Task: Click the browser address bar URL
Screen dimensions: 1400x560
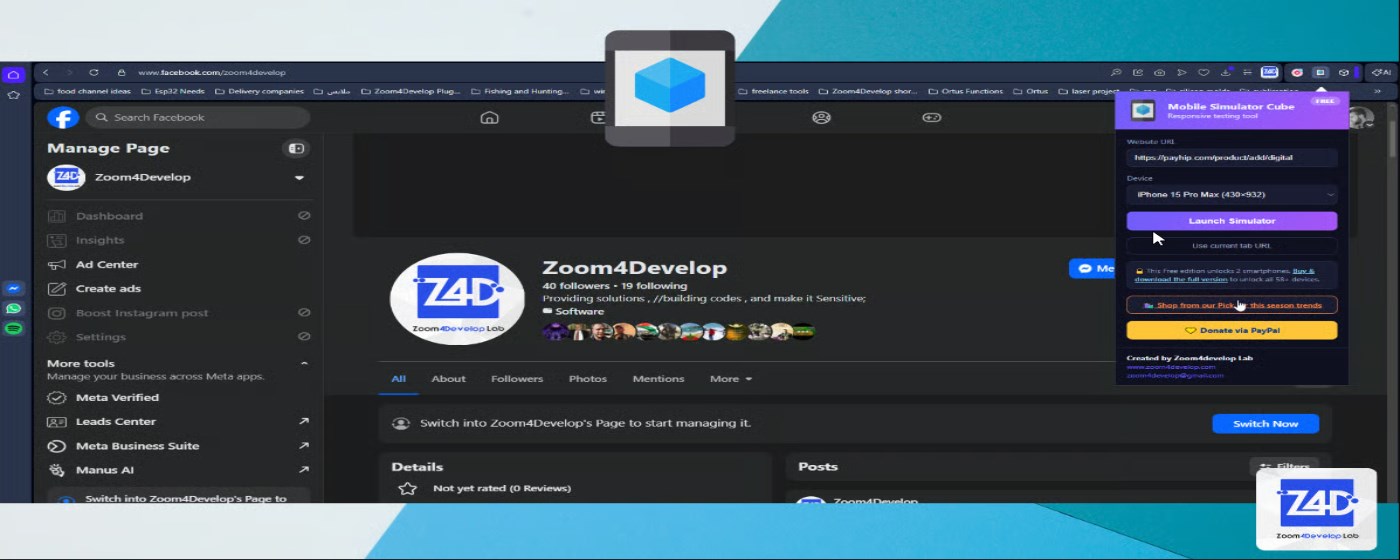Action: [211, 73]
